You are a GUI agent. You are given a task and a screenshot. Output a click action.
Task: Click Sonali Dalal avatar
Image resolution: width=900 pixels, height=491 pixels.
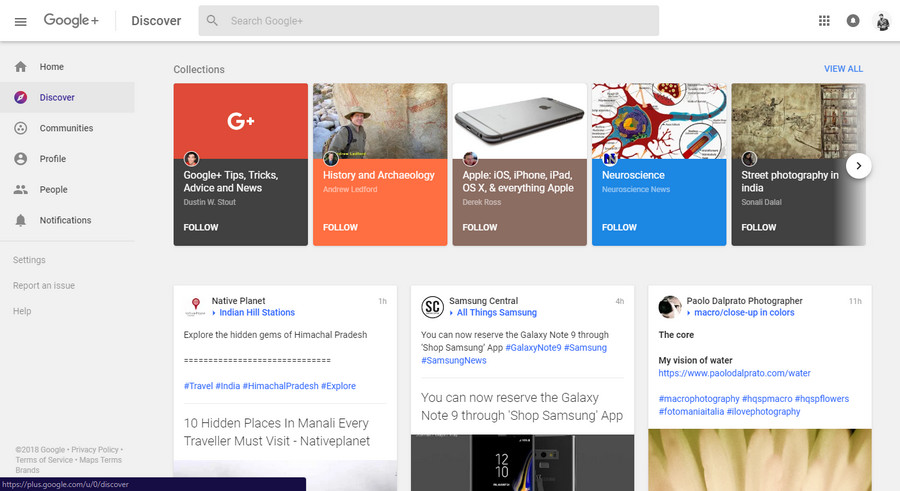749,158
